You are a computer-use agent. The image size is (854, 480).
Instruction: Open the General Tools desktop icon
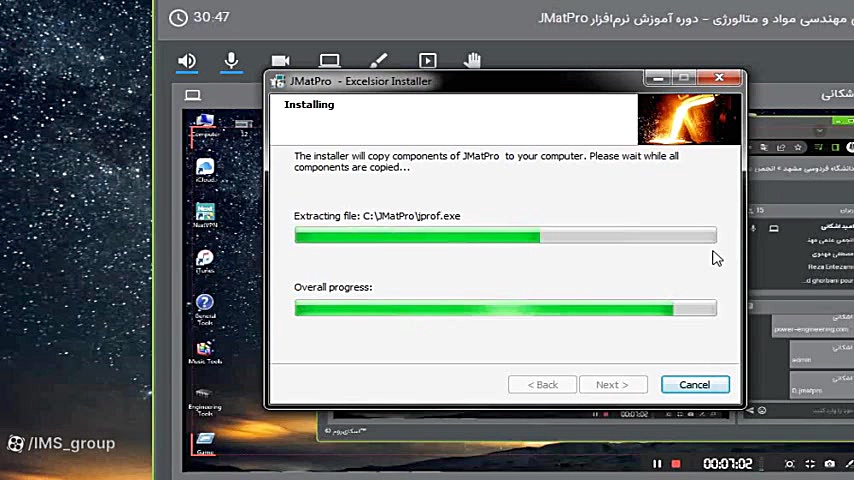pos(205,309)
